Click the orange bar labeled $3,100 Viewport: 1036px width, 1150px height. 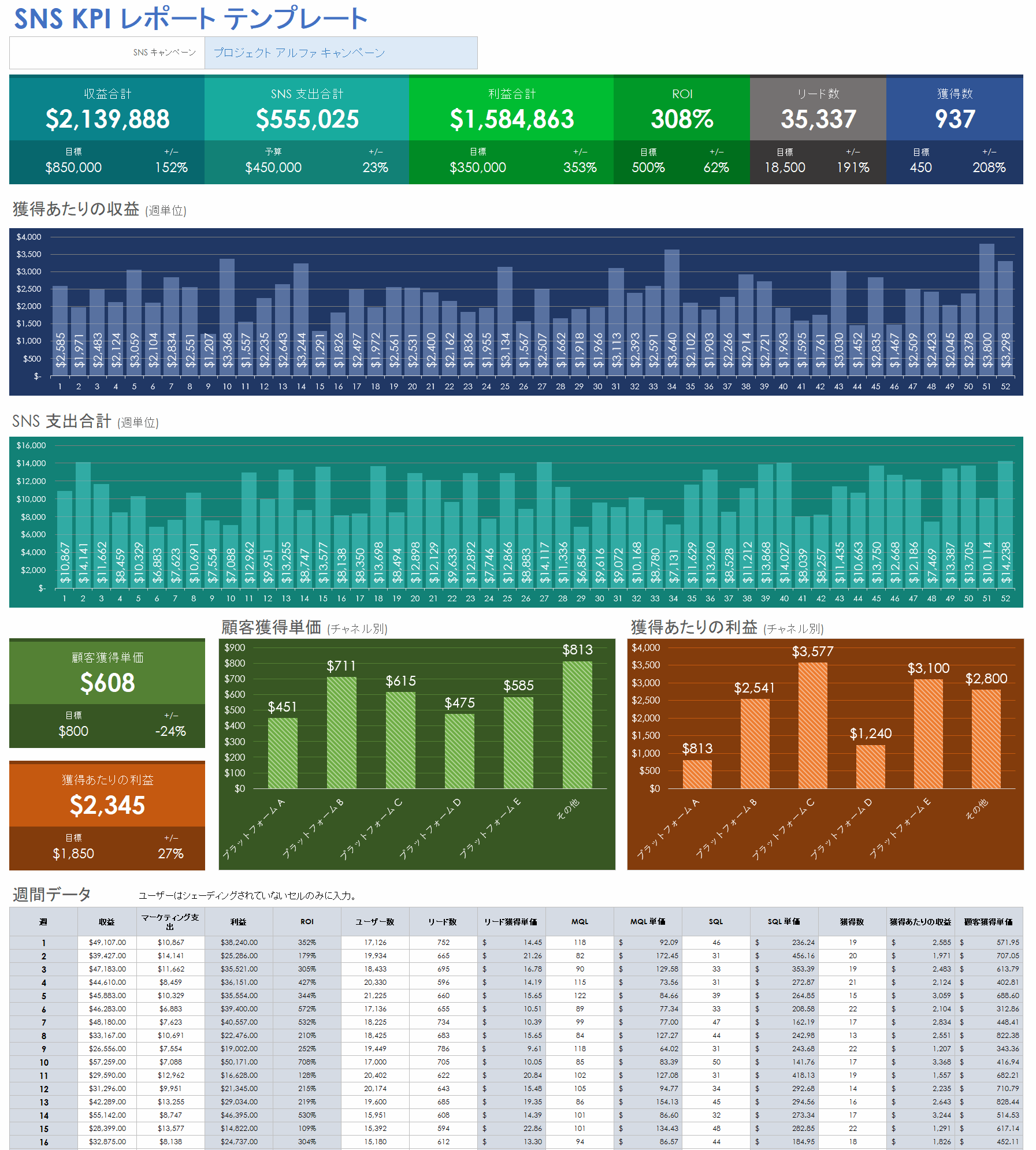[x=929, y=734]
